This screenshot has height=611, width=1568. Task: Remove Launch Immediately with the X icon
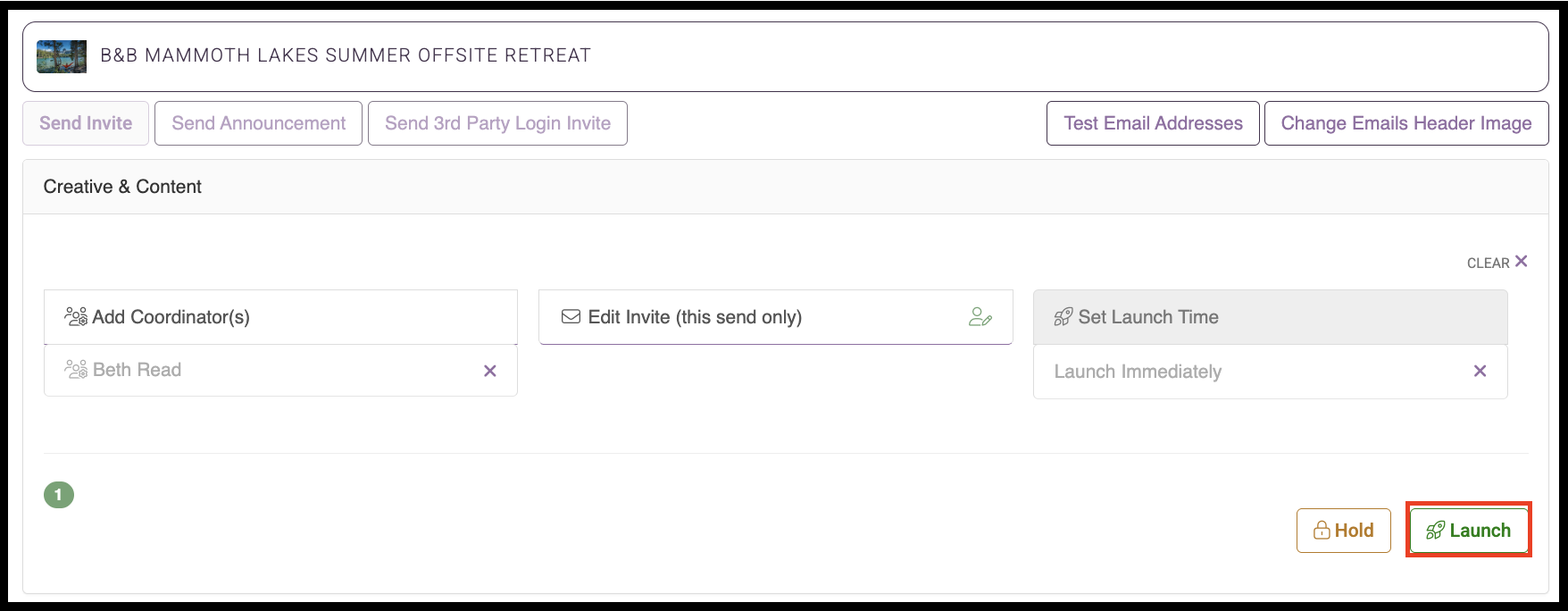click(x=1480, y=371)
